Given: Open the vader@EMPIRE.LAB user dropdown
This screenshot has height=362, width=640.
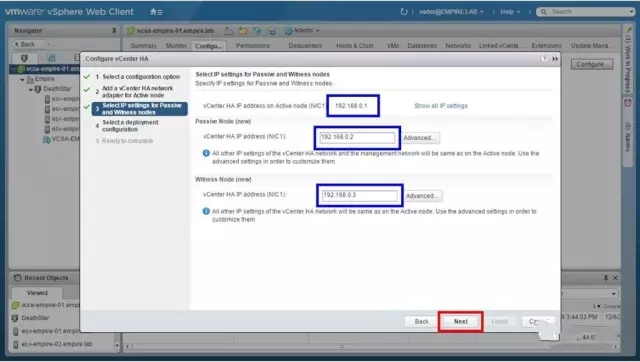Looking at the screenshot, I should coord(451,12).
